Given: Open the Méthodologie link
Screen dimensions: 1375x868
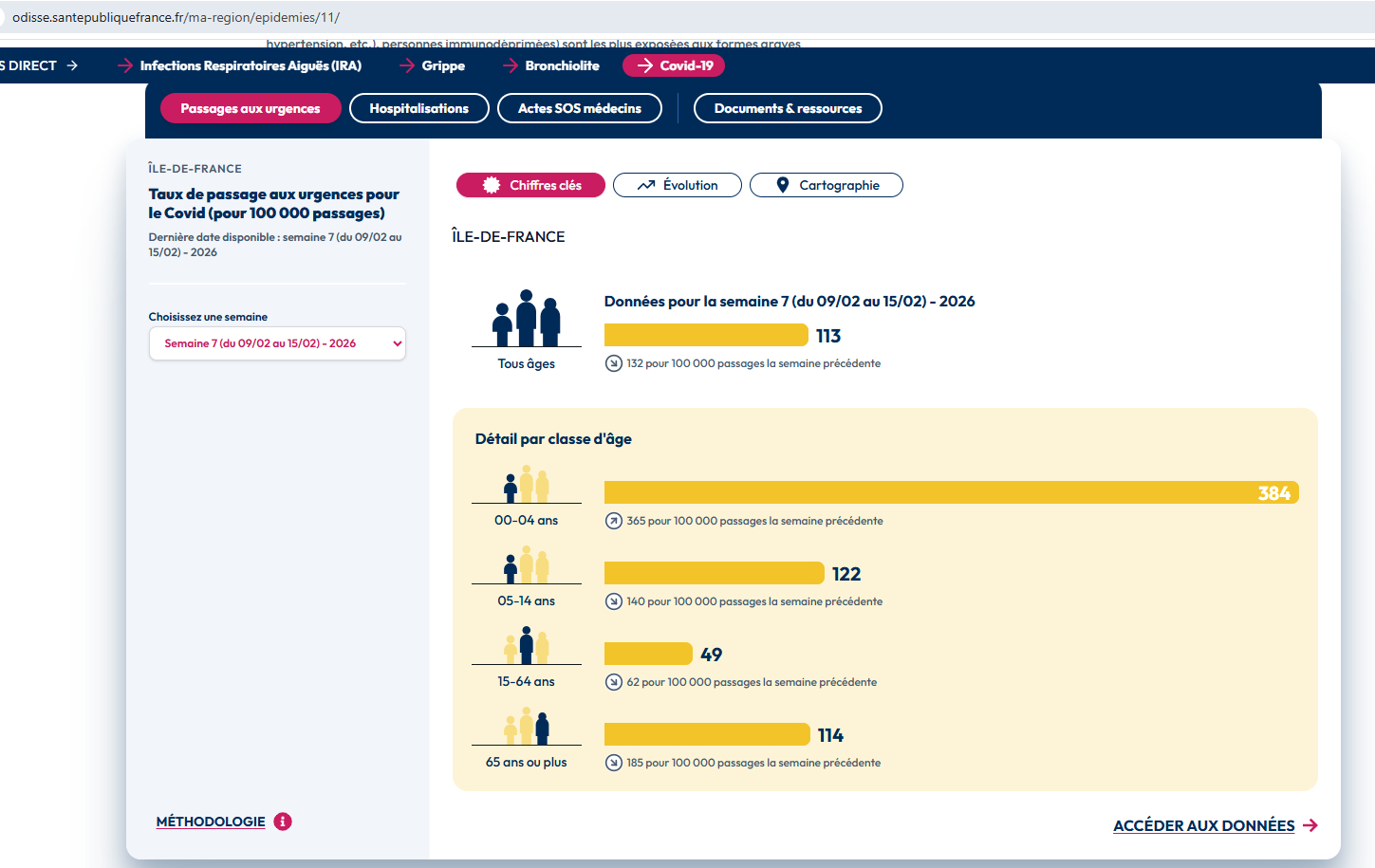Looking at the screenshot, I should [x=211, y=822].
